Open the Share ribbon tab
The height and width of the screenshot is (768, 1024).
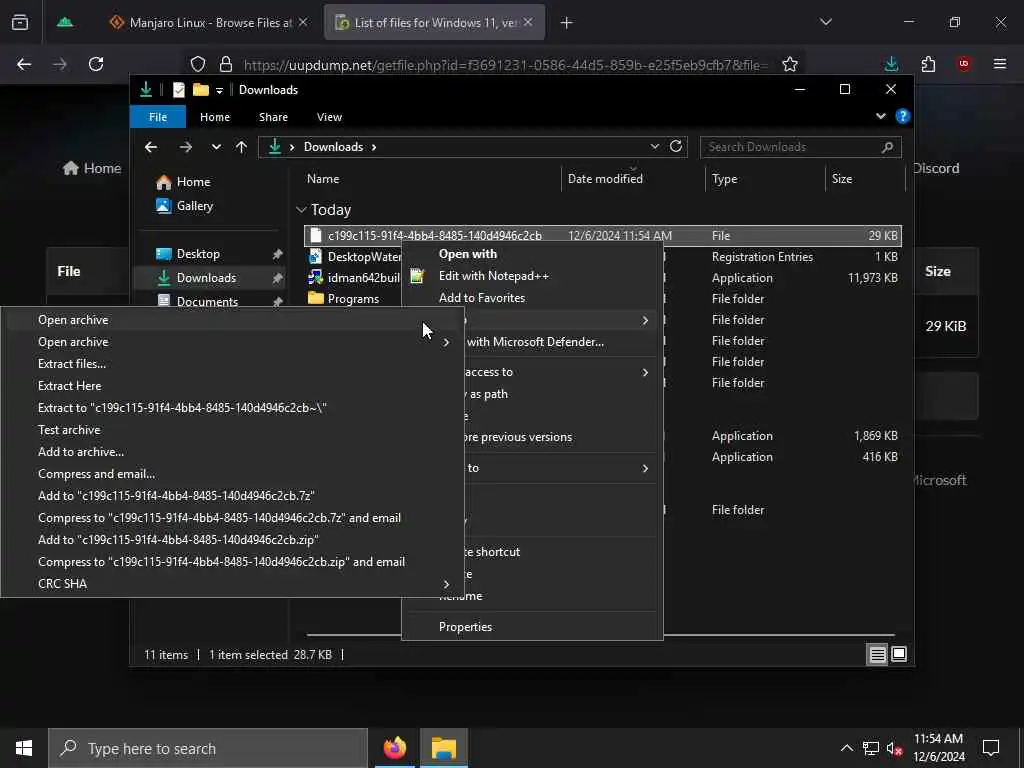273,117
